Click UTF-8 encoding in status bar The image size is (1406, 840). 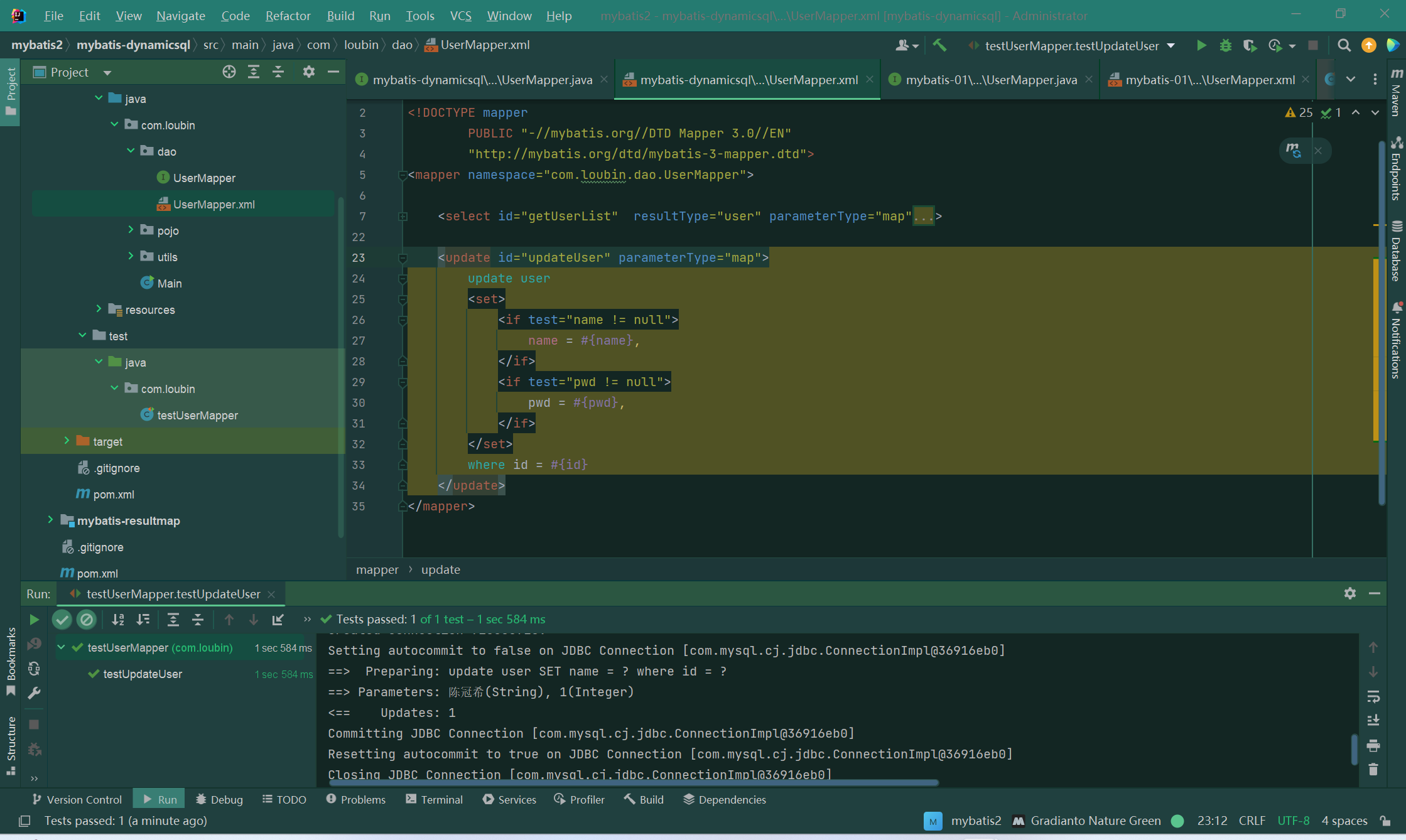(1293, 821)
